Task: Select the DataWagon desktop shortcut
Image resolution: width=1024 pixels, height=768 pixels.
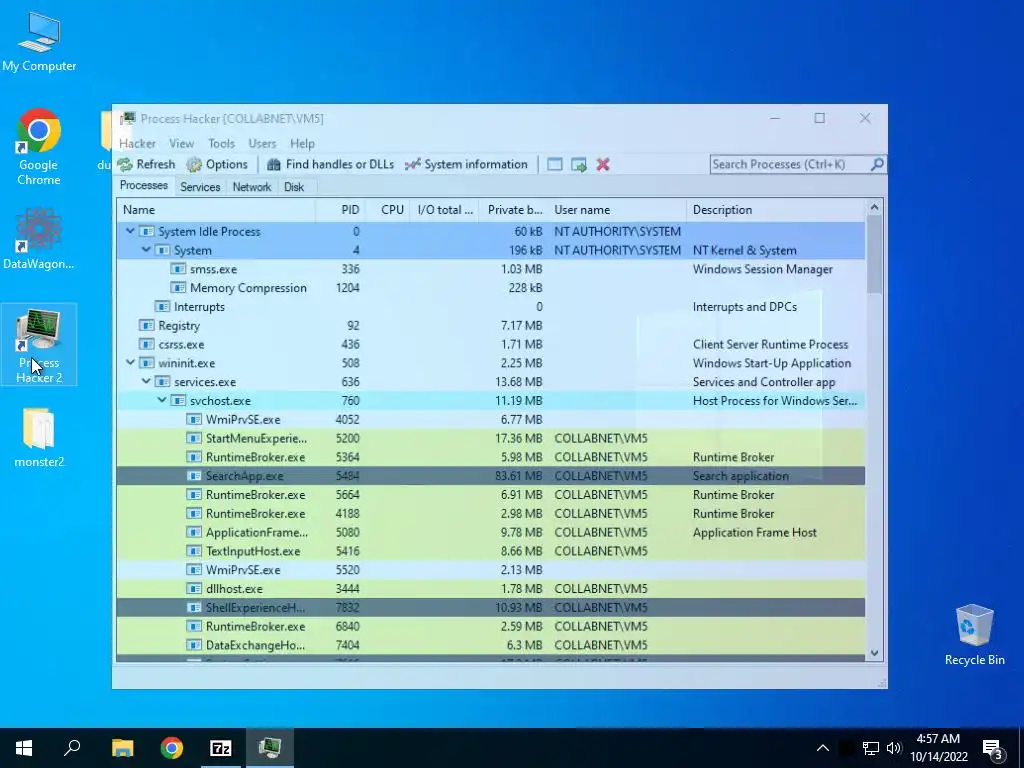Action: [39, 238]
